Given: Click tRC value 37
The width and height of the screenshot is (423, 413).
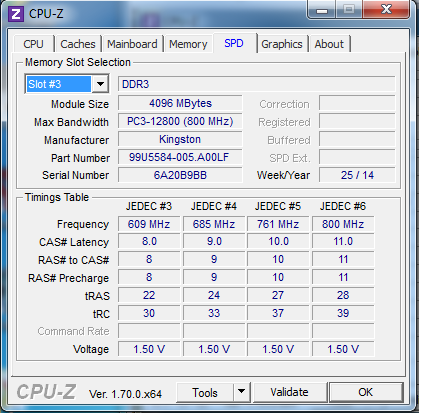Looking at the screenshot, I should (x=278, y=313).
